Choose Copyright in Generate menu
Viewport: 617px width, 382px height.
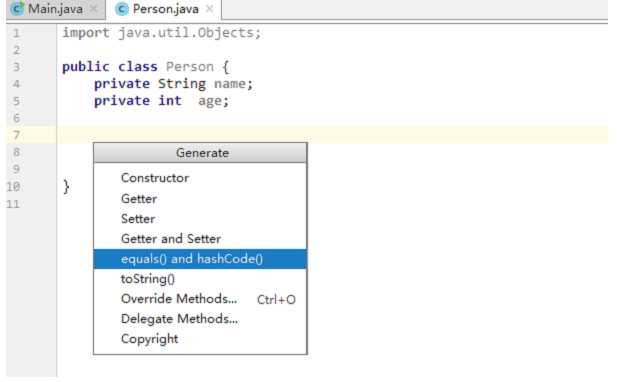[200, 339]
